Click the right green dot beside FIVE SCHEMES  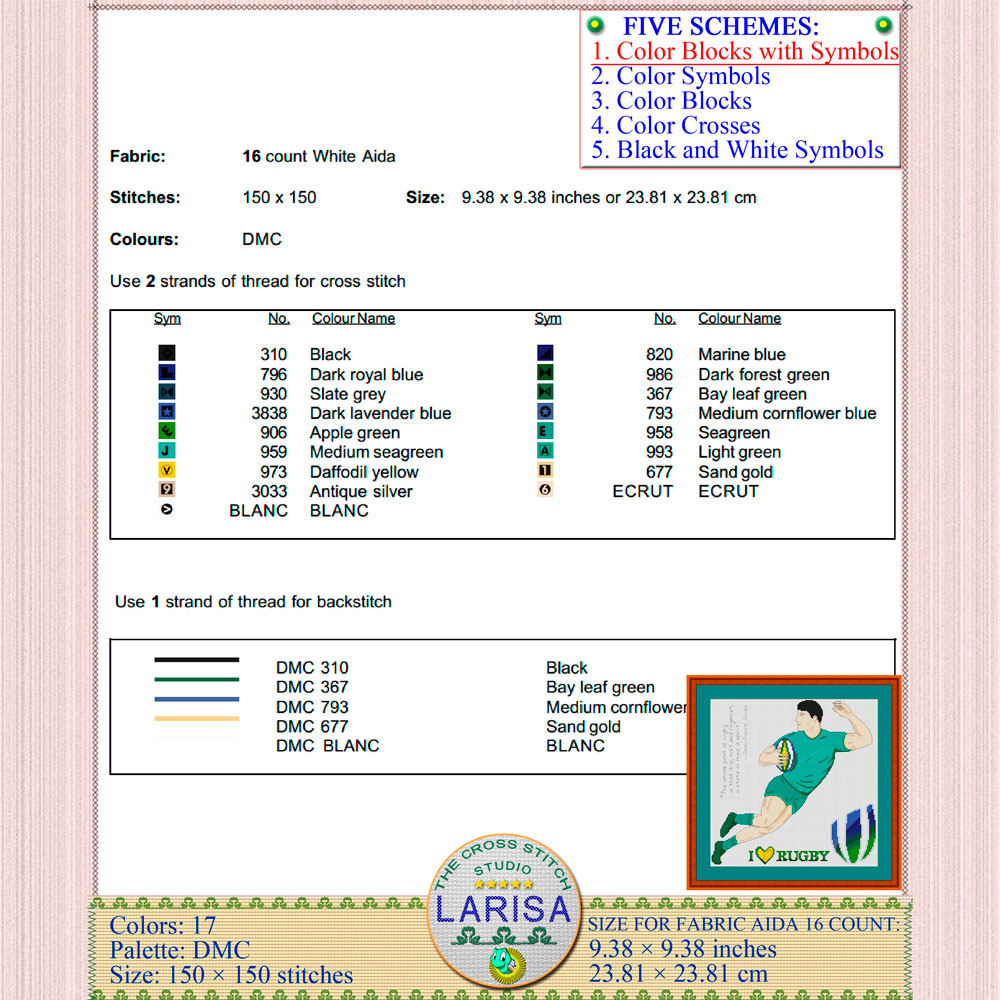[883, 25]
